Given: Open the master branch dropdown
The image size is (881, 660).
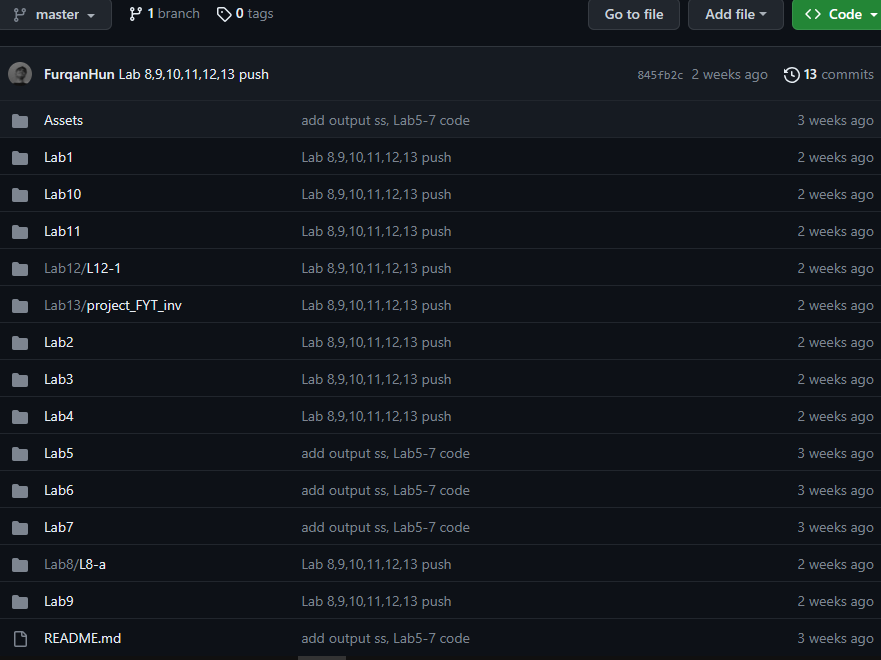Looking at the screenshot, I should 55,15.
